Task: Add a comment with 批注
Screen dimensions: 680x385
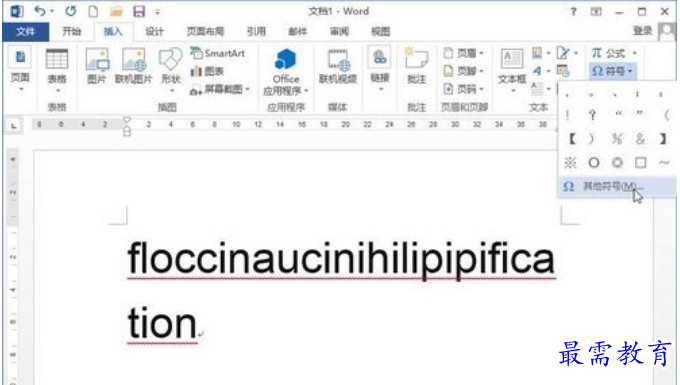Action: coord(416,66)
